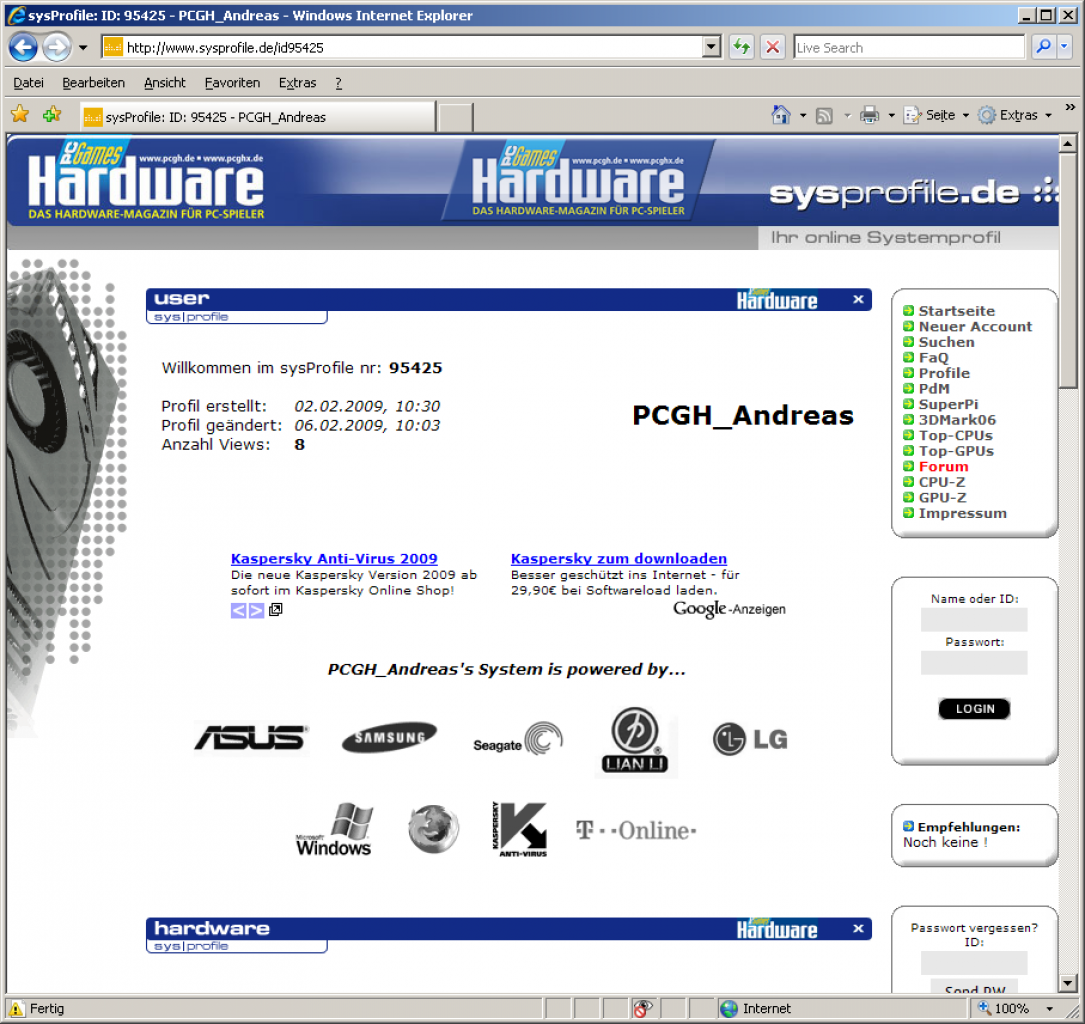Open the address bar URL history dropdown

711,47
